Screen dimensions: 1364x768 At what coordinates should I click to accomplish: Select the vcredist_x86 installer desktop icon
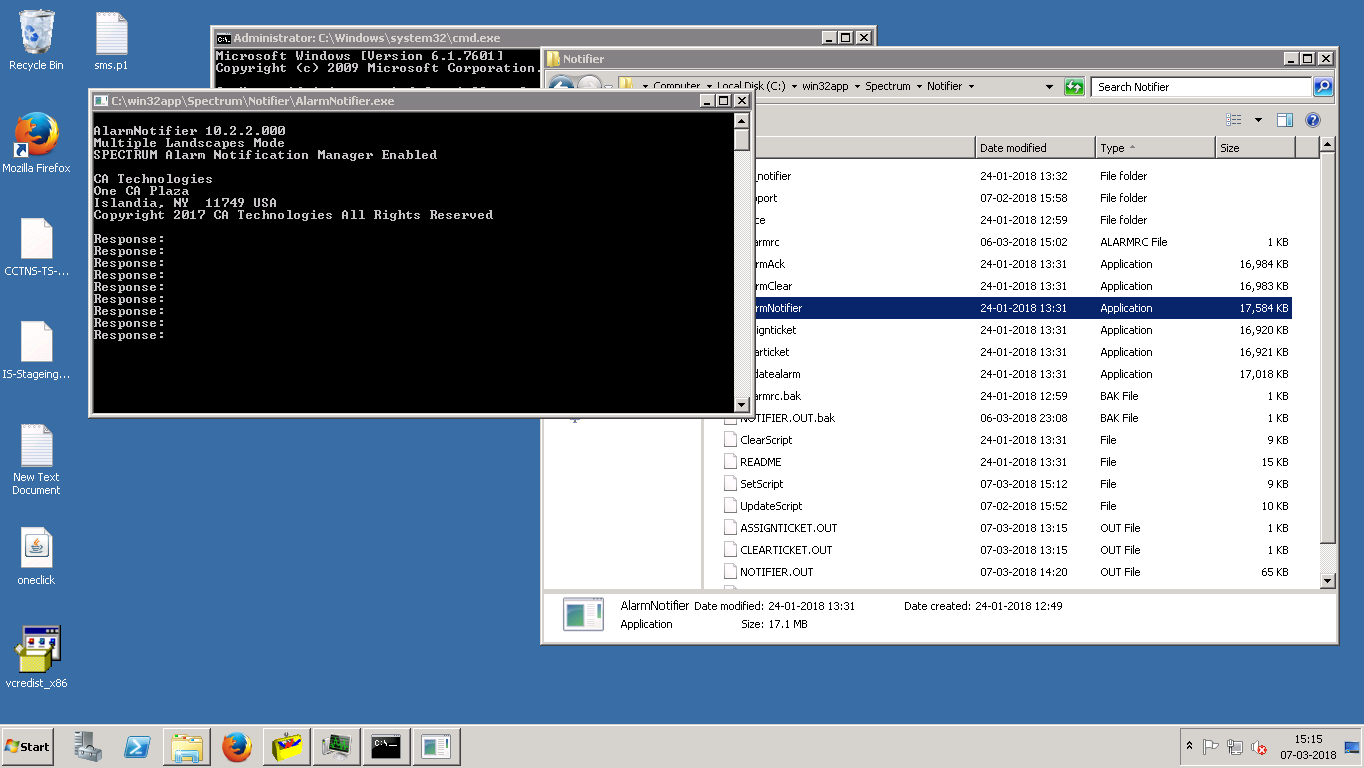(x=36, y=657)
